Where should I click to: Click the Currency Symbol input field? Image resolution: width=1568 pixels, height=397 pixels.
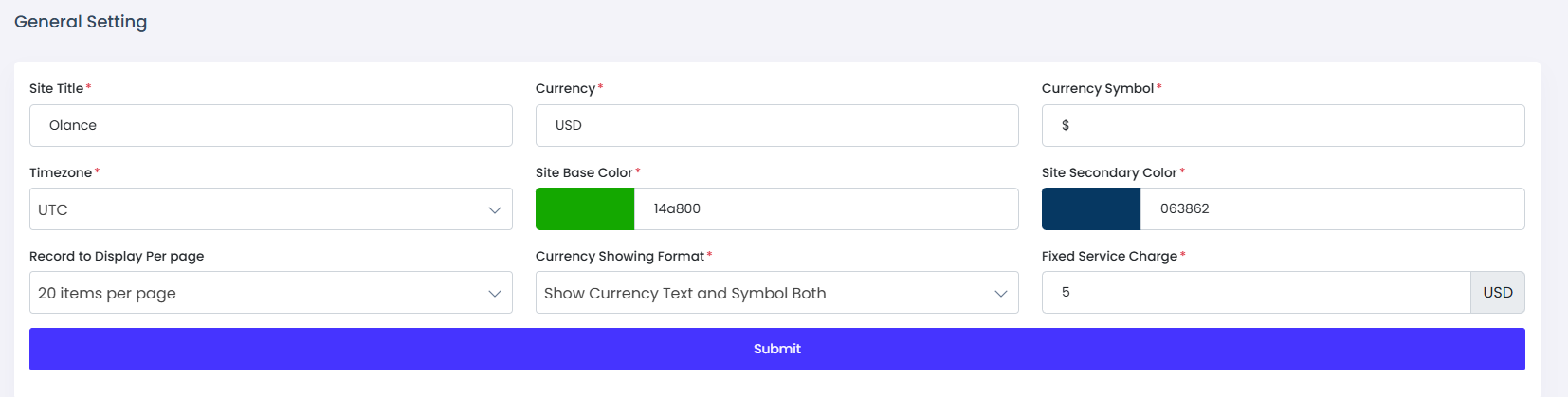point(1283,125)
